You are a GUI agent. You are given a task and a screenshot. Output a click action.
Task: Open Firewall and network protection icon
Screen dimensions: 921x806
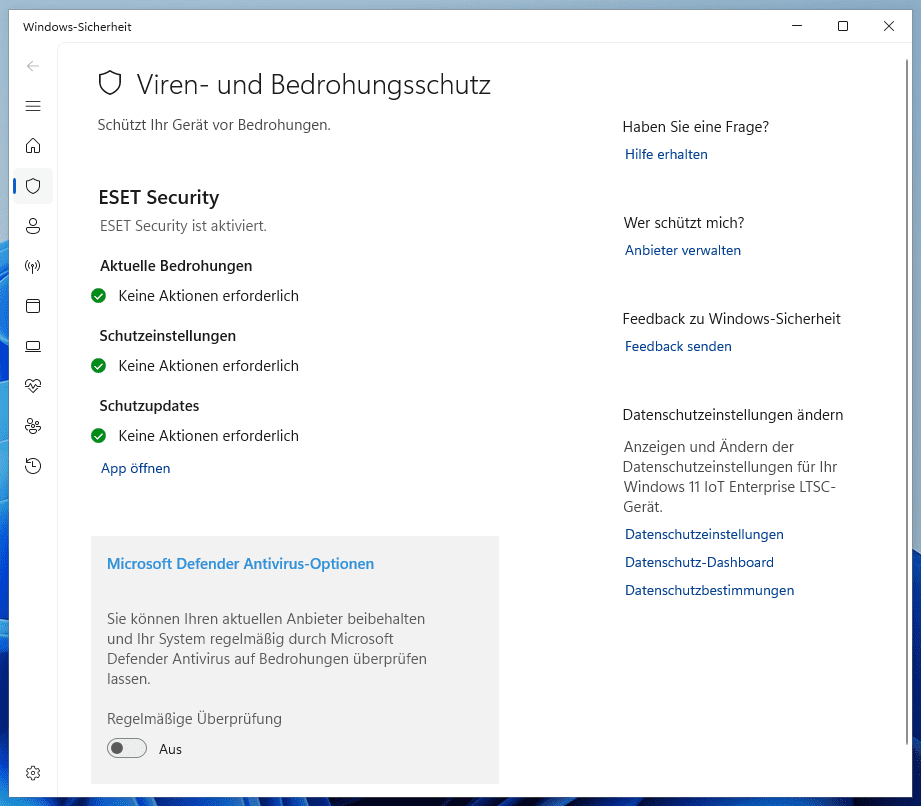[x=33, y=266]
